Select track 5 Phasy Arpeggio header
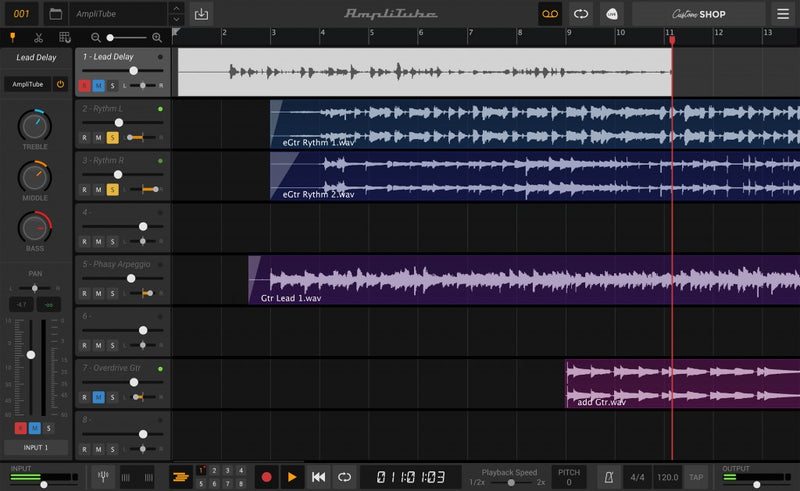This screenshot has height=491, width=800. pyautogui.click(x=115, y=264)
